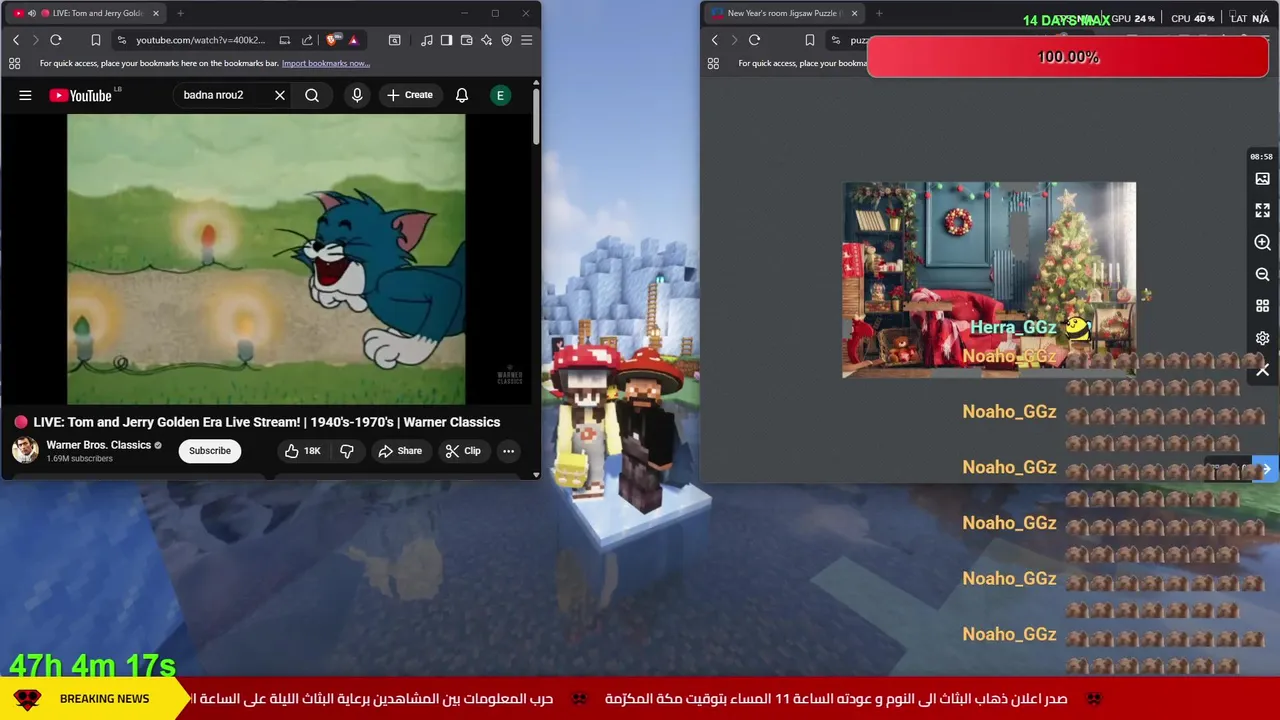This screenshot has height=720, width=1280.
Task: Open the Brave Shields lion icon
Action: point(333,40)
